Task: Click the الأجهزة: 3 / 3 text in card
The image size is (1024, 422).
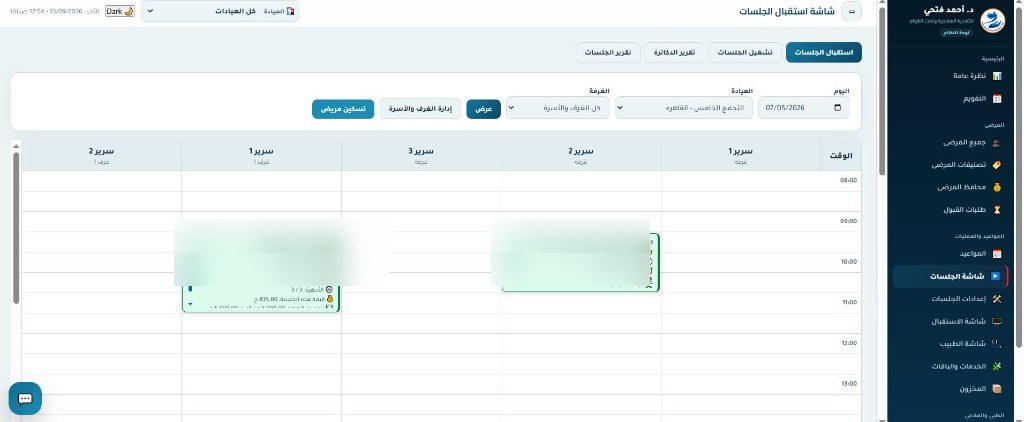Action: point(307,289)
